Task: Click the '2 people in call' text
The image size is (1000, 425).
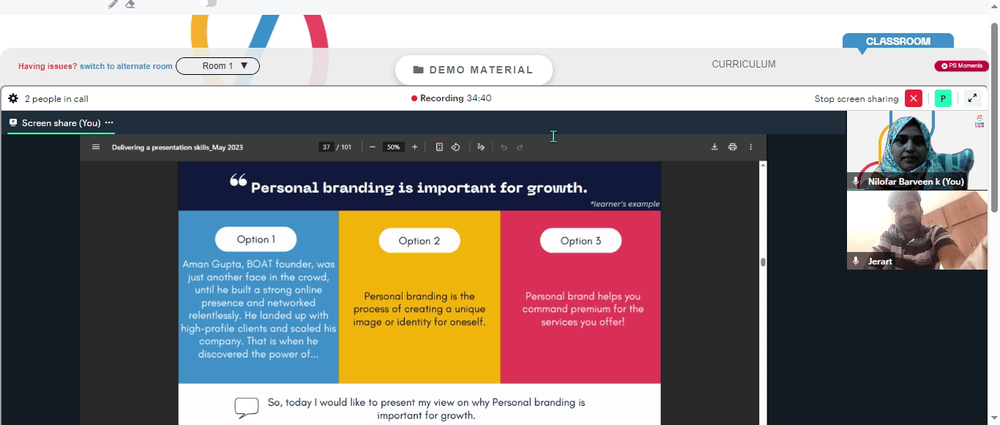Action: [56, 99]
